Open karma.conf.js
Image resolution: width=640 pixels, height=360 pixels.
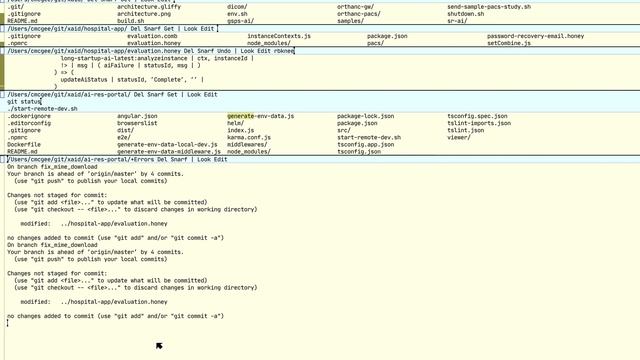[249, 138]
